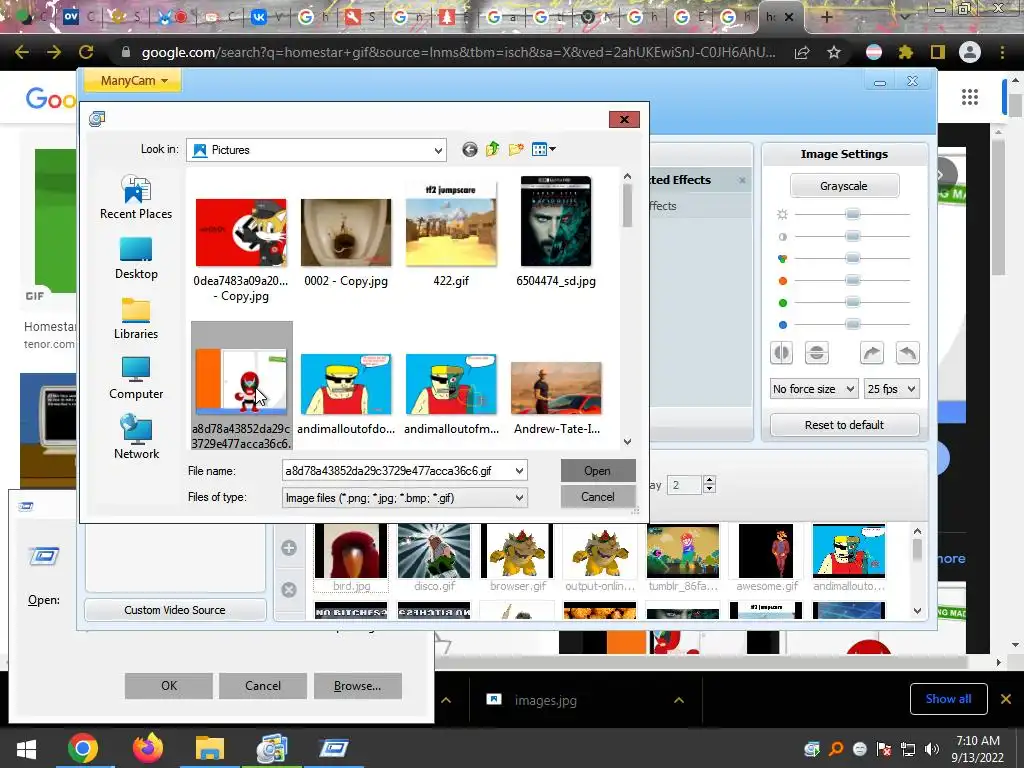The width and height of the screenshot is (1024, 768).
Task: Click OK in the Run dialog
Action: point(168,686)
